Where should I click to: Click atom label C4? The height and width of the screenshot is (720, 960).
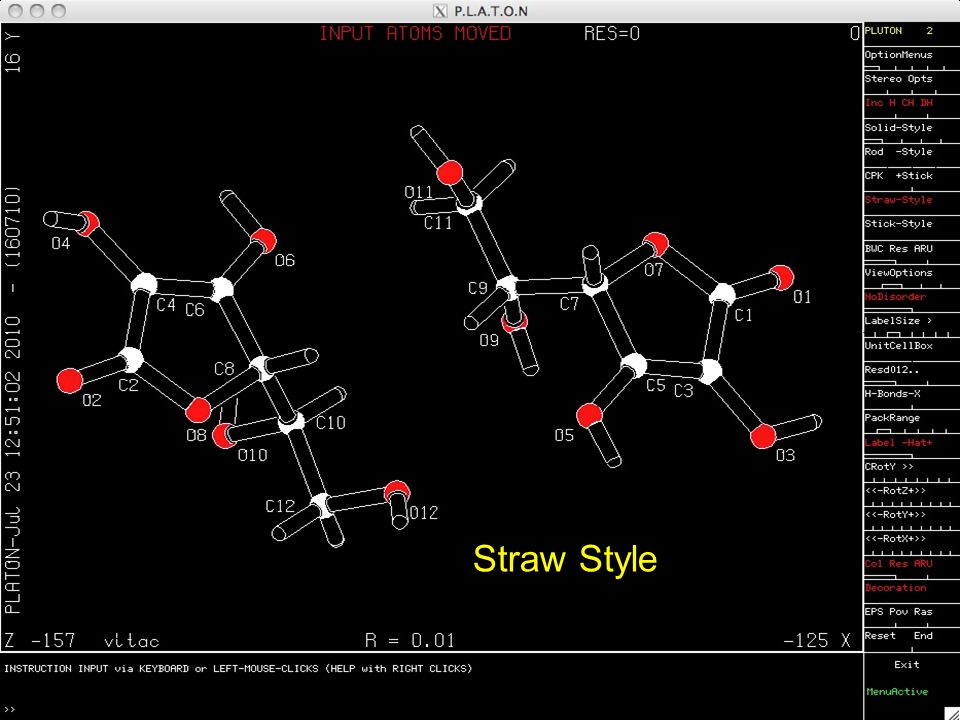click(166, 304)
